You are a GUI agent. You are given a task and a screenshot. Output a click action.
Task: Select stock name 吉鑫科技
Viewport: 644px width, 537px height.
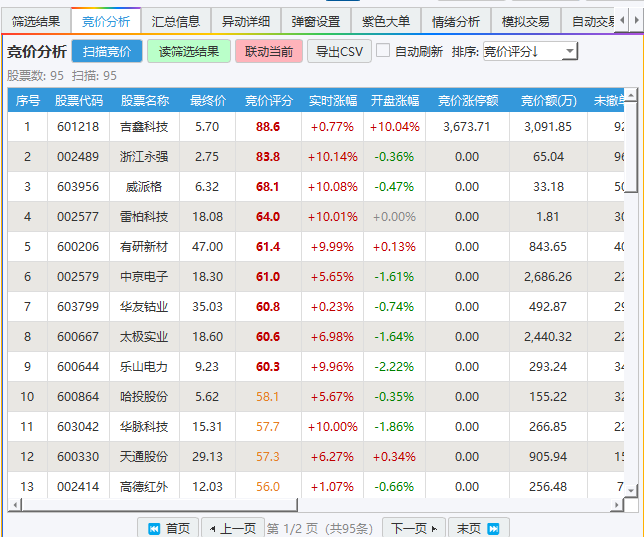point(144,127)
